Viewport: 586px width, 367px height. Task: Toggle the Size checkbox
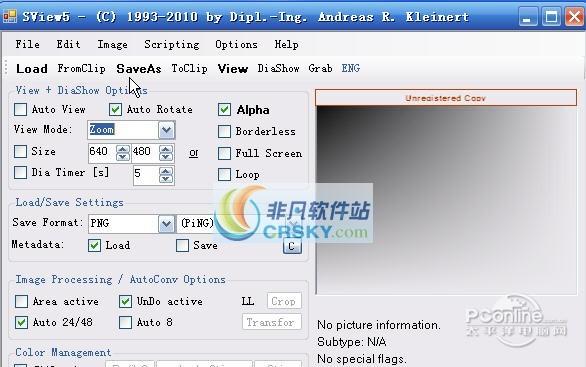(x=21, y=151)
